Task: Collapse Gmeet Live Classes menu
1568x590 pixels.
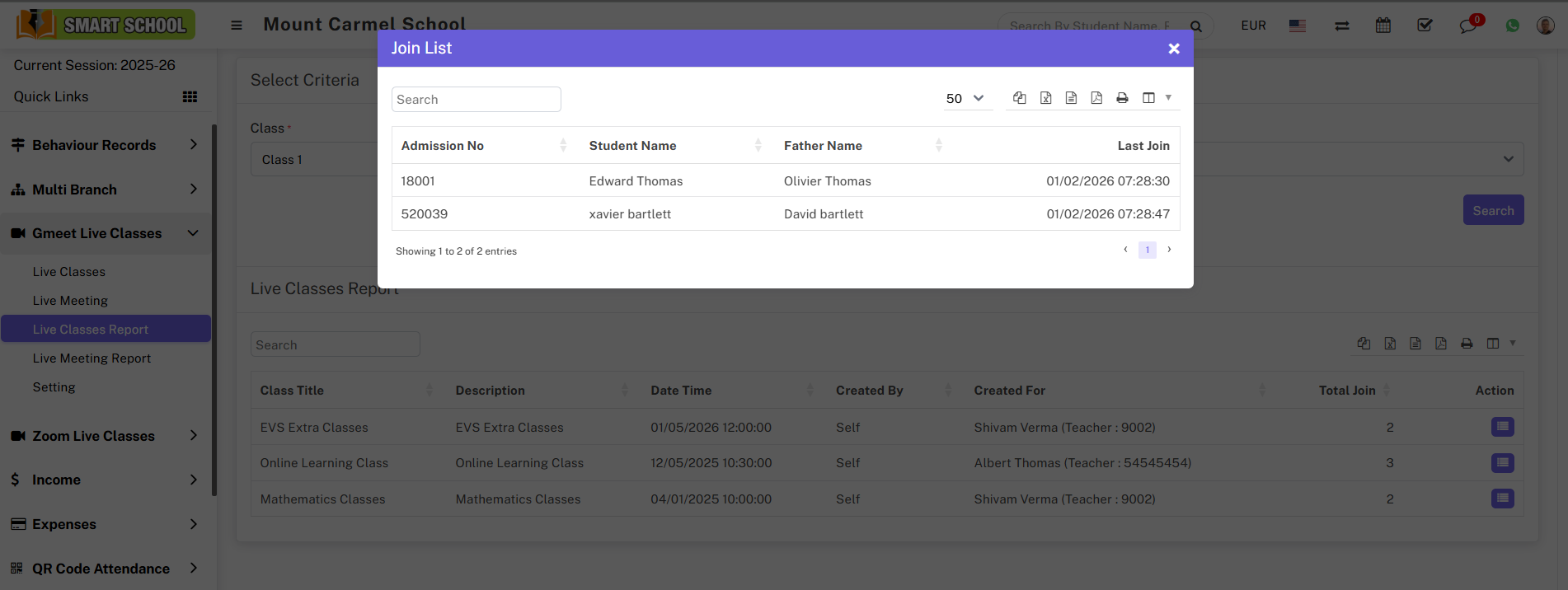Action: (106, 233)
